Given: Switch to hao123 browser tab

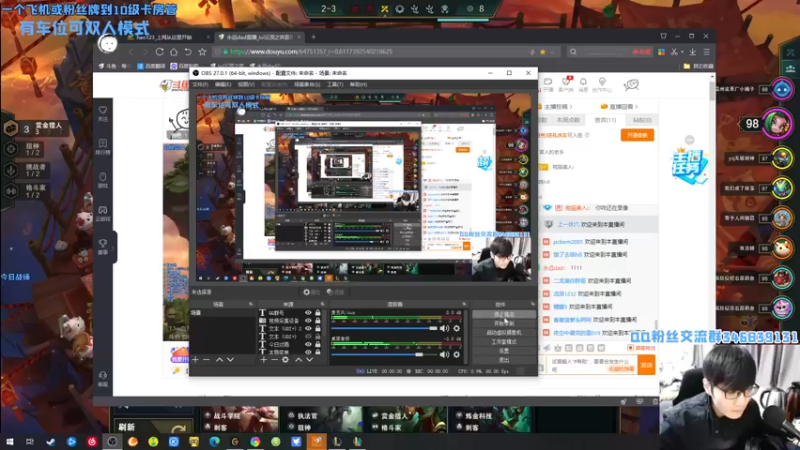Looking at the screenshot, I should 166,37.
